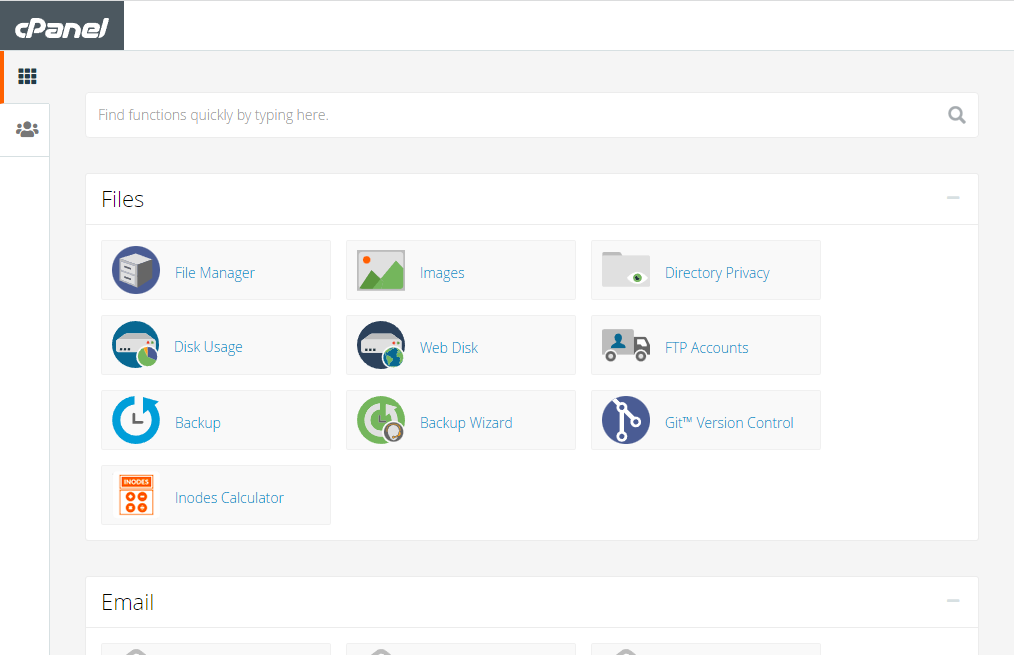Click the Backup clock icon
Viewport: 1014px width, 655px height.
pyautogui.click(x=135, y=420)
